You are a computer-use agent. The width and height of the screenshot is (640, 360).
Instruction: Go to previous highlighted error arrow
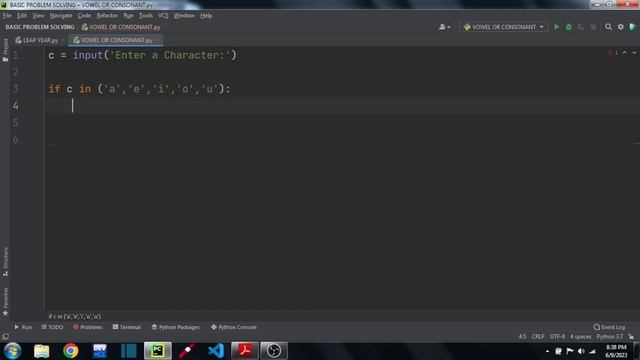tap(625, 53)
